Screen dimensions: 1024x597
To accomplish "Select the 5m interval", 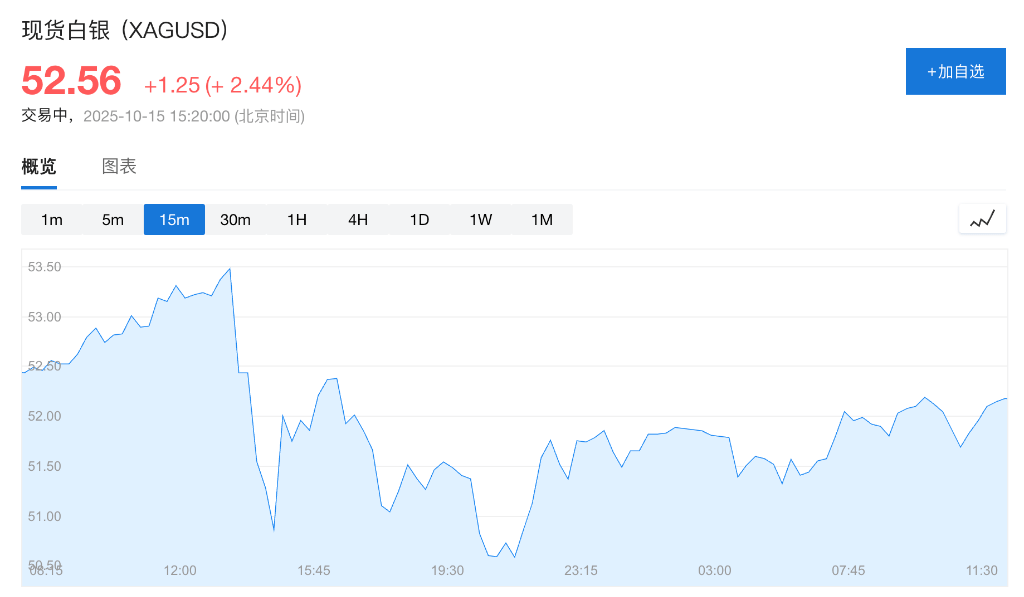I will click(113, 220).
